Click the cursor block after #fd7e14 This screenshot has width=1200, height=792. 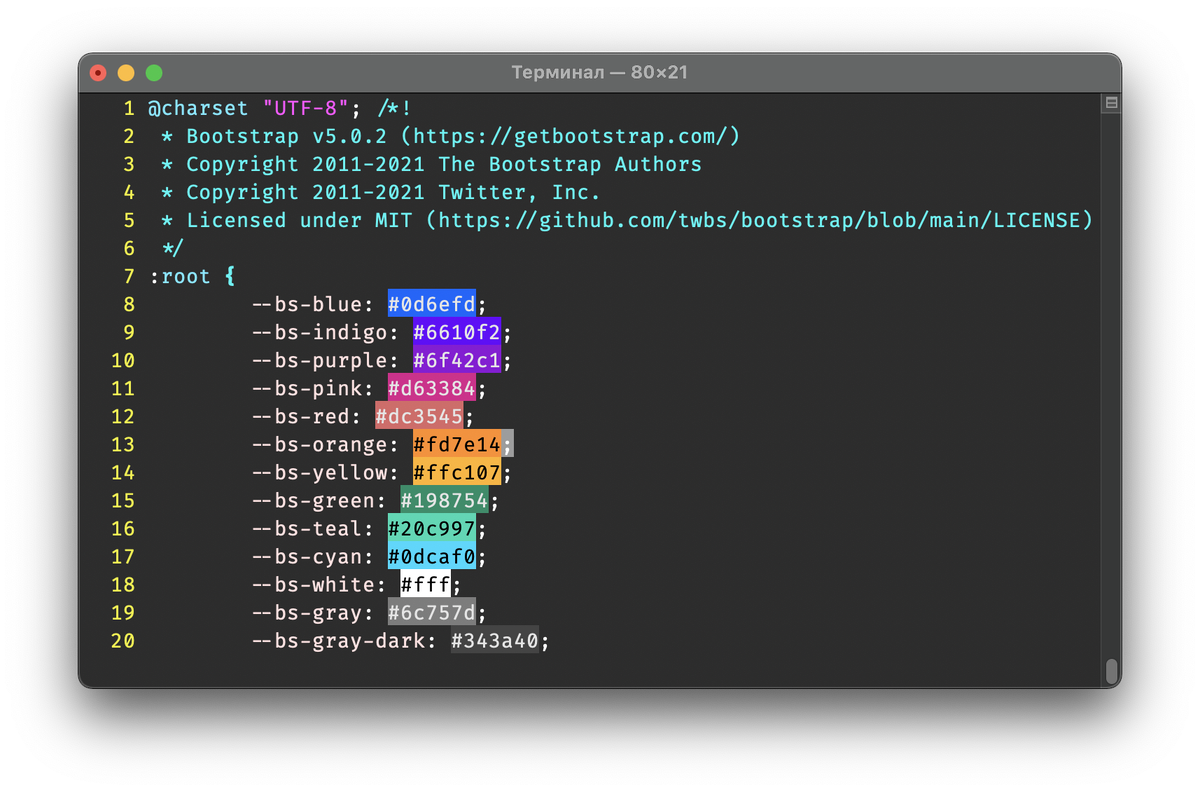(x=507, y=444)
